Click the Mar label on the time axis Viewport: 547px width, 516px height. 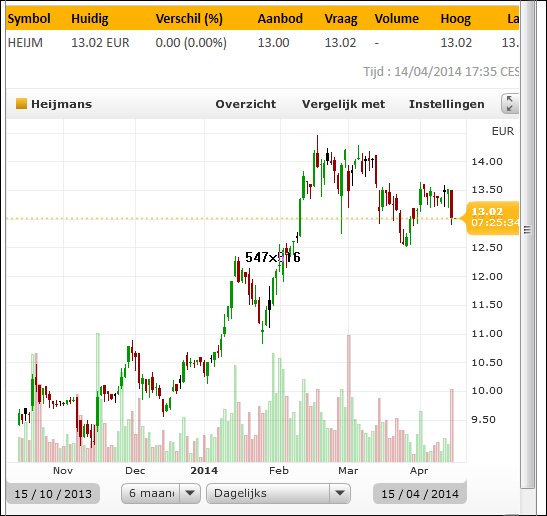[x=348, y=470]
